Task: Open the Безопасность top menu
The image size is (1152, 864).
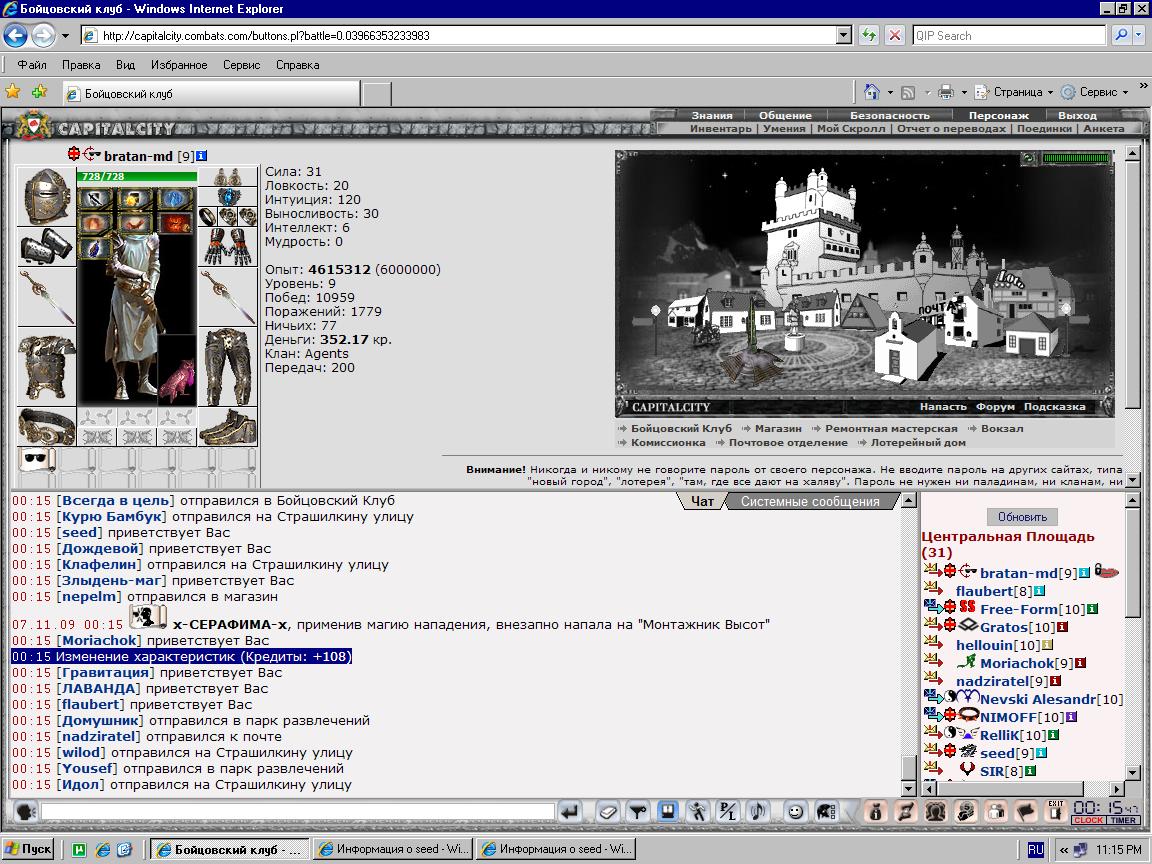Action: pyautogui.click(x=889, y=115)
